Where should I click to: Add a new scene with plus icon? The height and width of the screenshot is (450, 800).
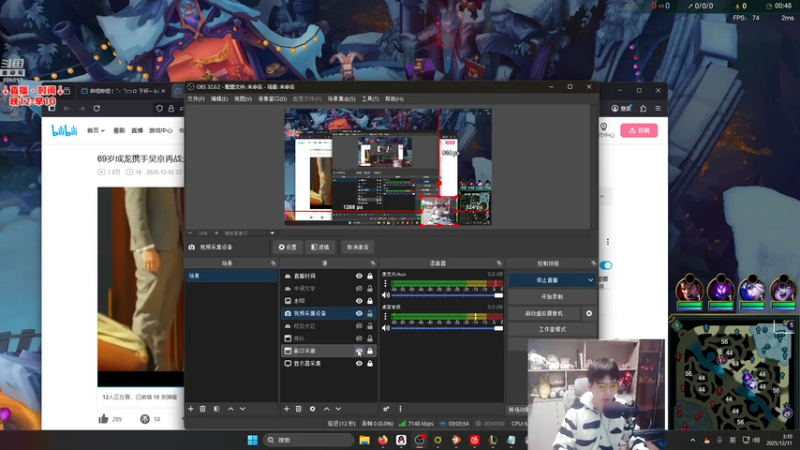click(191, 409)
